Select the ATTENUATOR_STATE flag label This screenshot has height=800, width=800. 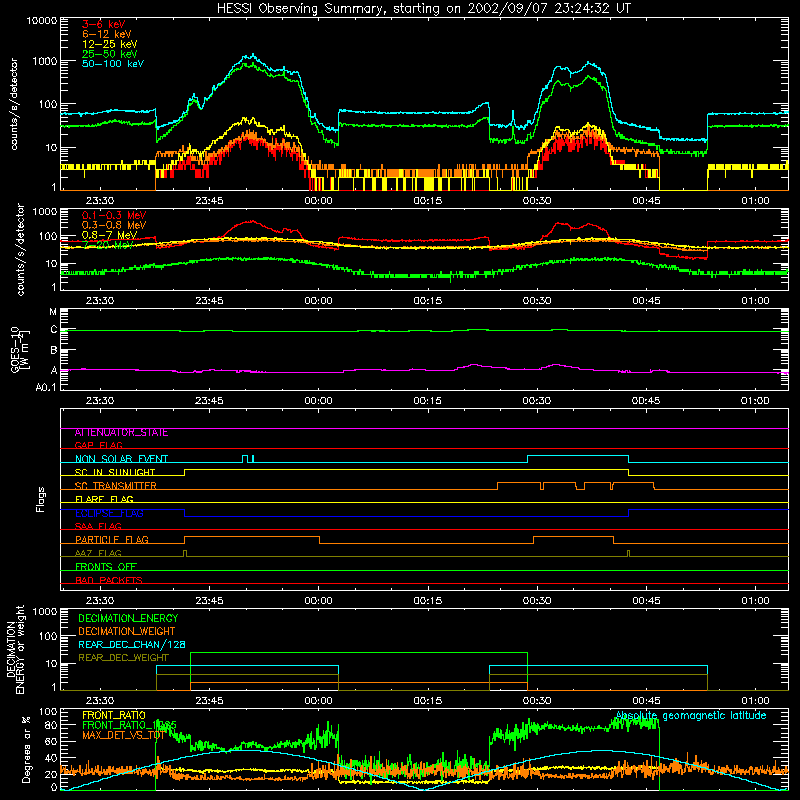click(121, 433)
